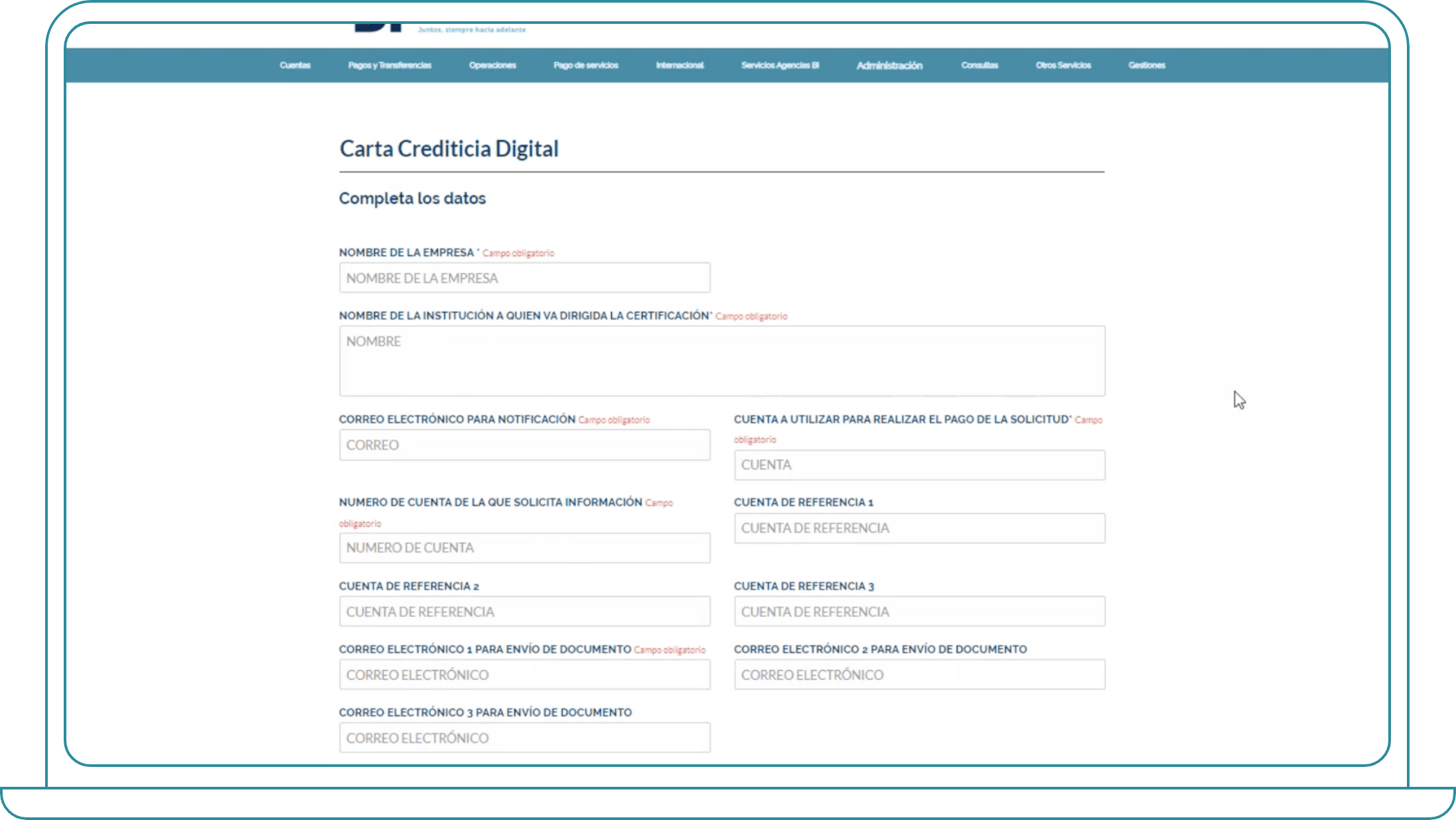This screenshot has width=1456, height=820.
Task: Open Pago de servicios menu
Action: (x=586, y=65)
